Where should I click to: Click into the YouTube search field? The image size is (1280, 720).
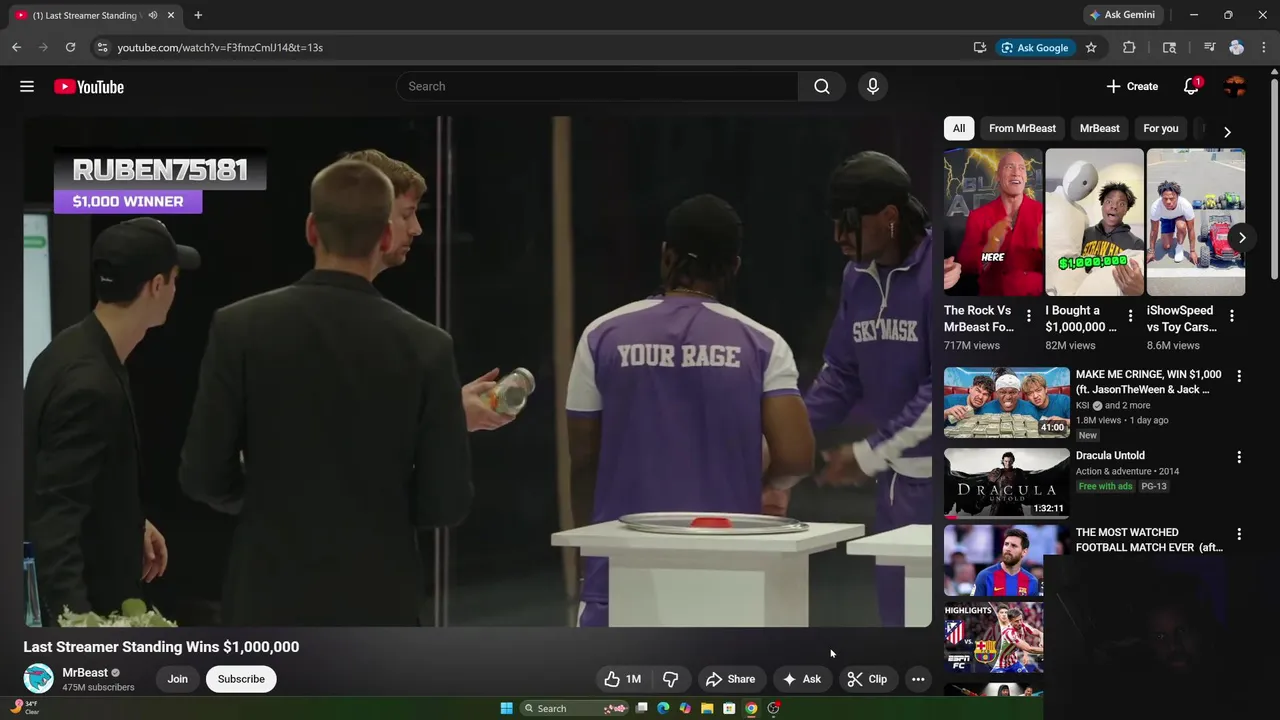click(x=597, y=87)
